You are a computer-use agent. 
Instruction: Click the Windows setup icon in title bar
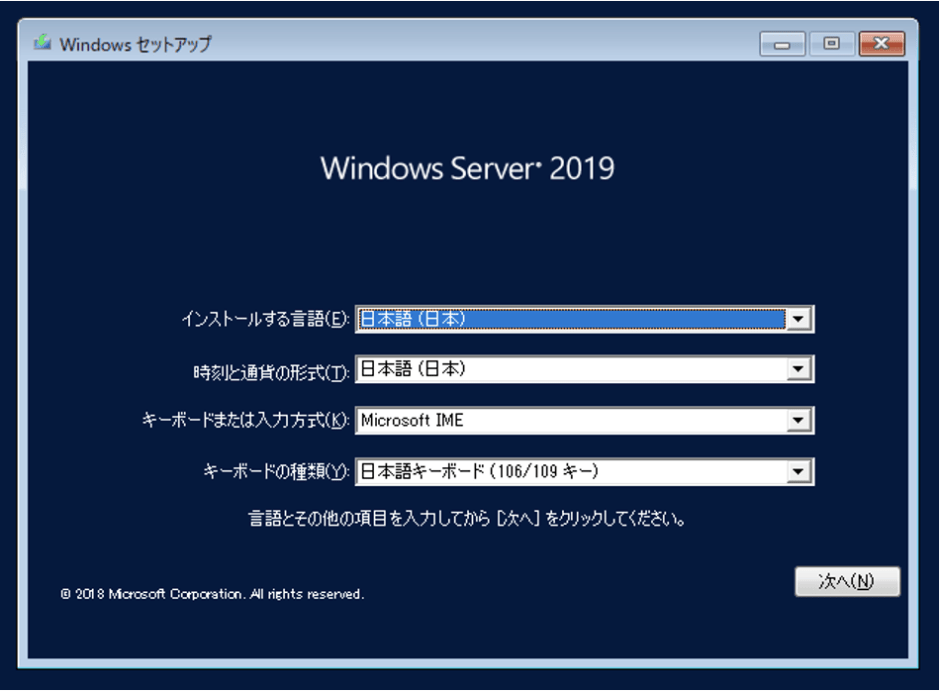point(44,43)
